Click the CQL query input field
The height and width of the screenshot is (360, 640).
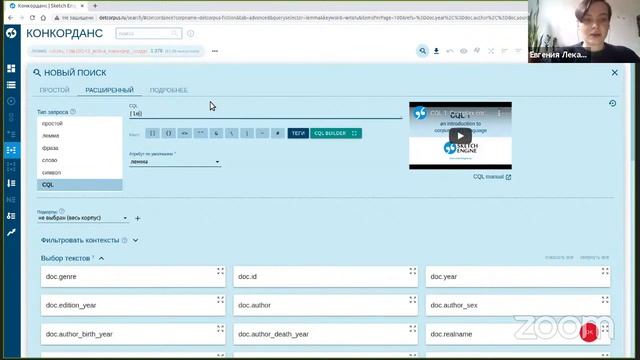tap(265, 114)
